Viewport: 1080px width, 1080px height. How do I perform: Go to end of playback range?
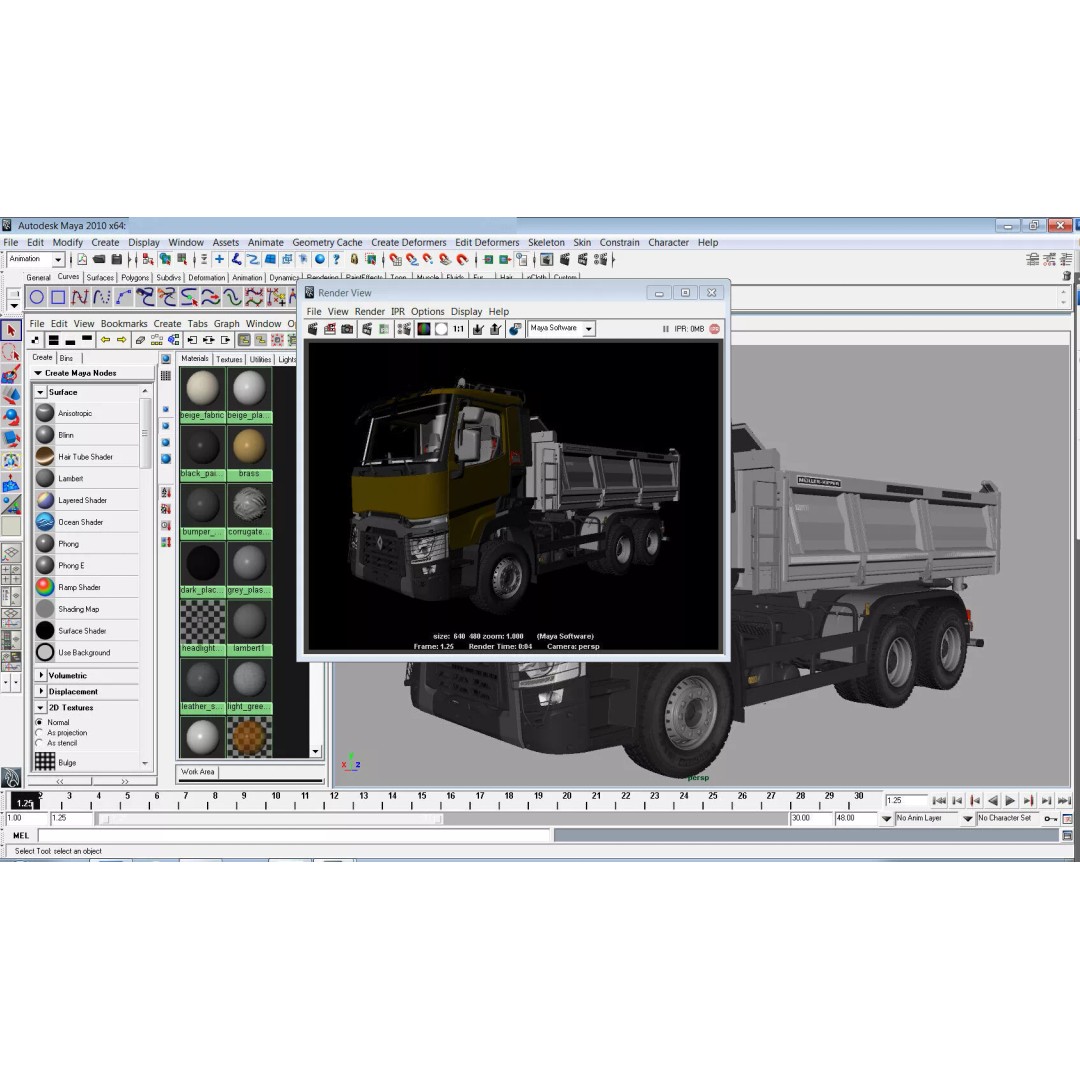1064,801
